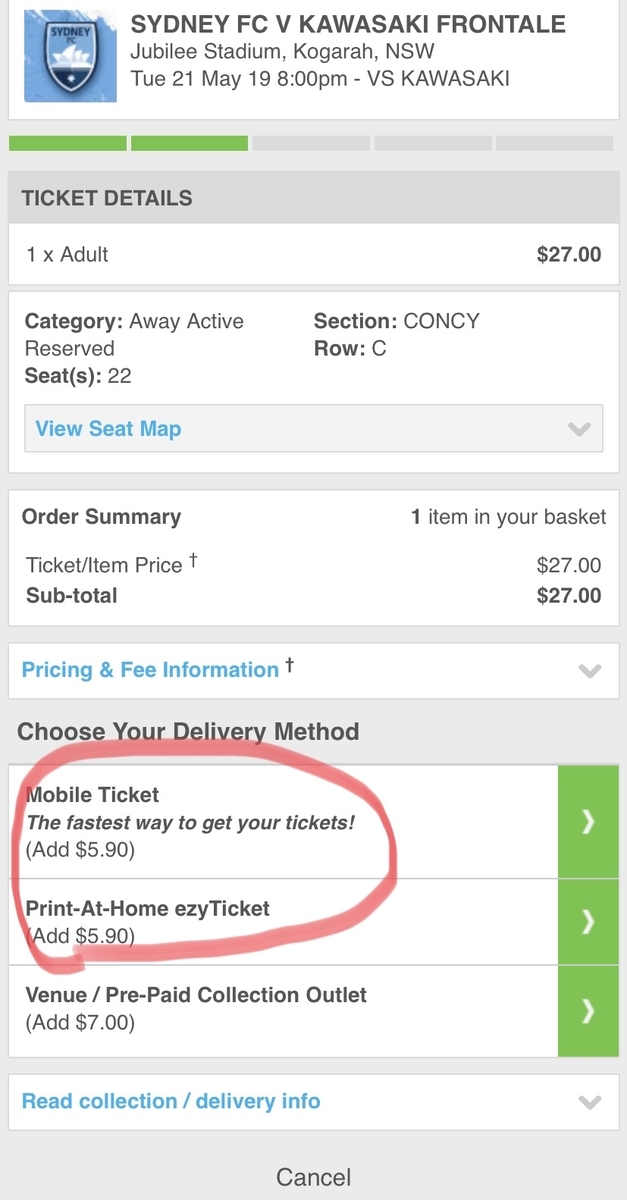Select Mobile Ticket green arrow button
The width and height of the screenshot is (627, 1200).
(x=588, y=822)
